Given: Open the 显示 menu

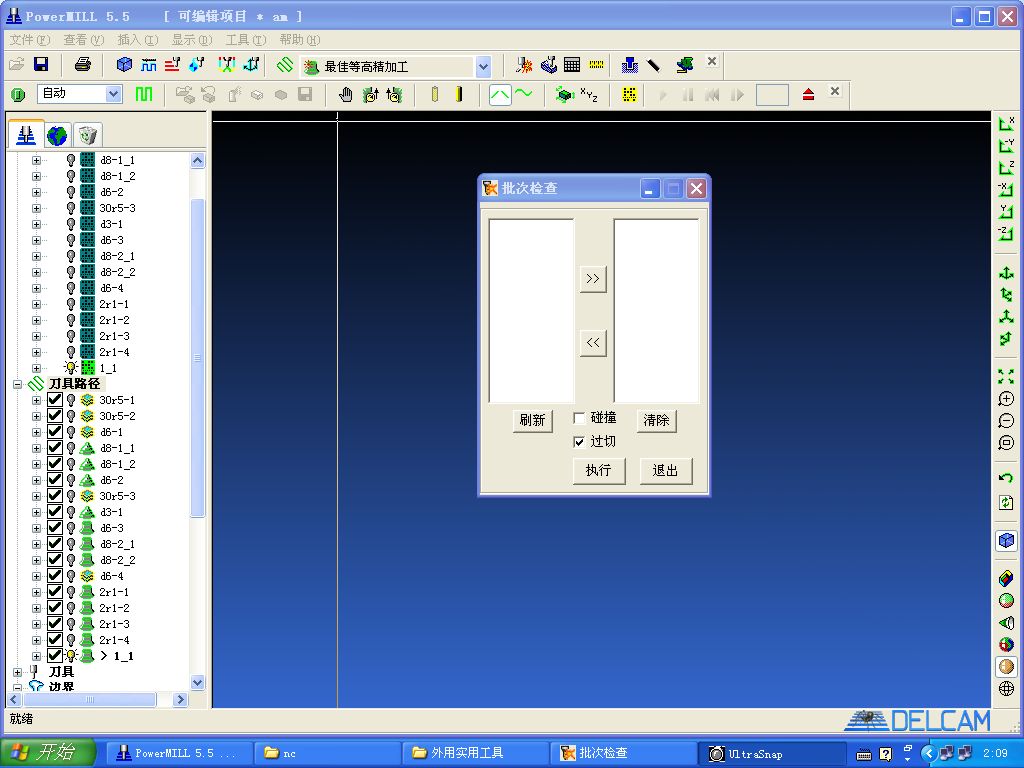Looking at the screenshot, I should 192,40.
